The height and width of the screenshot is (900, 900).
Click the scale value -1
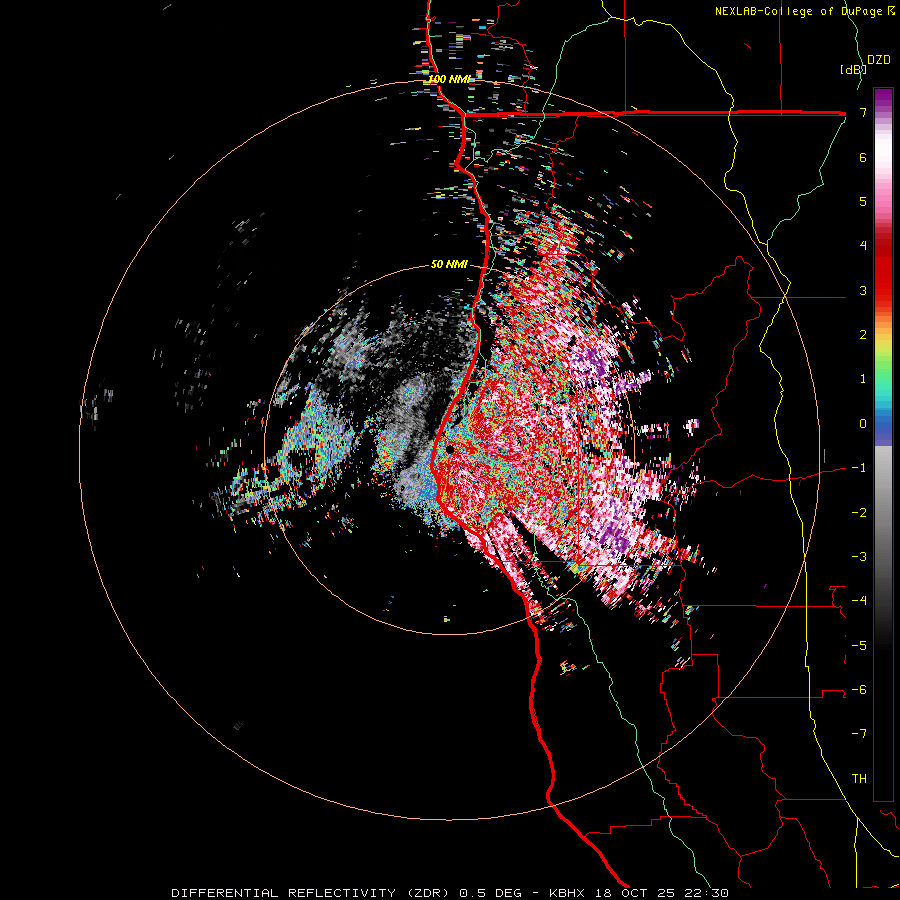859,468
